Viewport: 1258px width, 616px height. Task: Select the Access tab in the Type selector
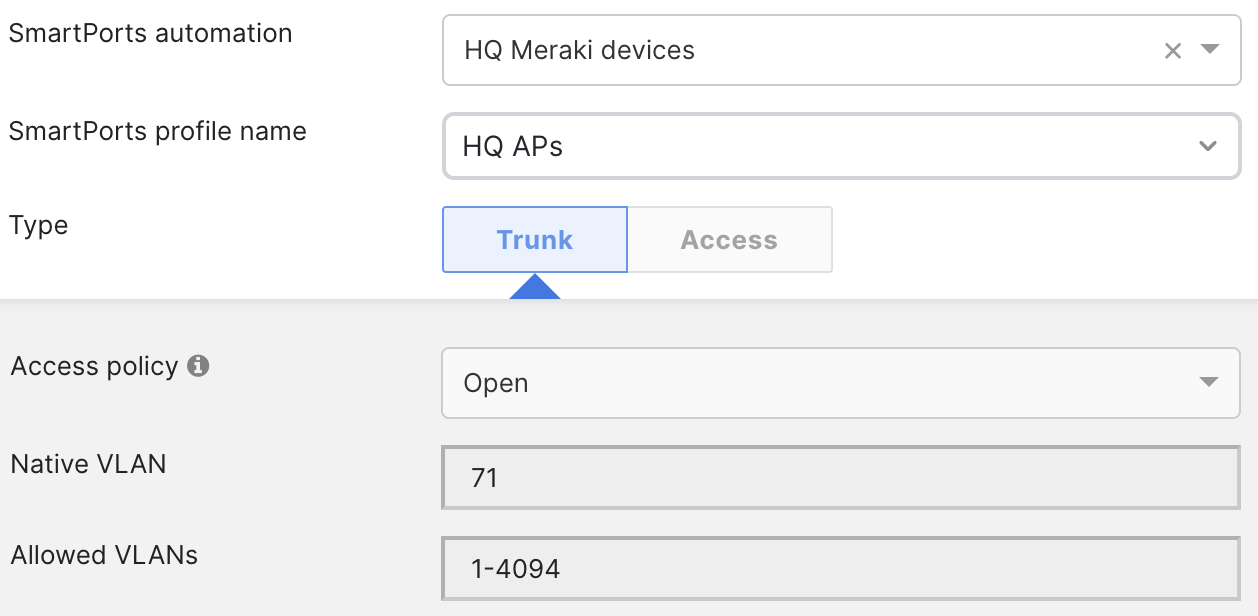click(729, 239)
